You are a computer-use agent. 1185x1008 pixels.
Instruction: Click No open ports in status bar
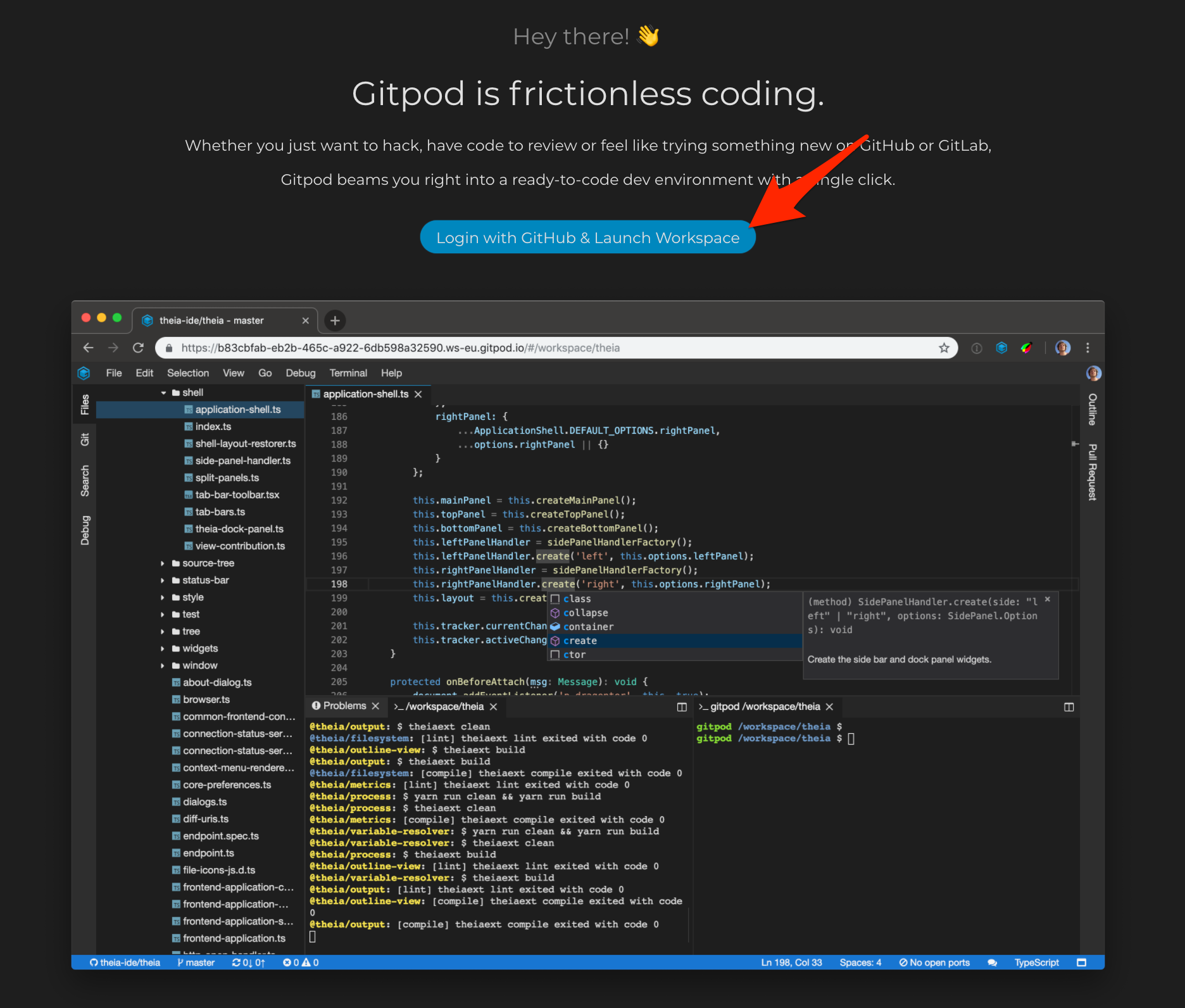point(934,962)
